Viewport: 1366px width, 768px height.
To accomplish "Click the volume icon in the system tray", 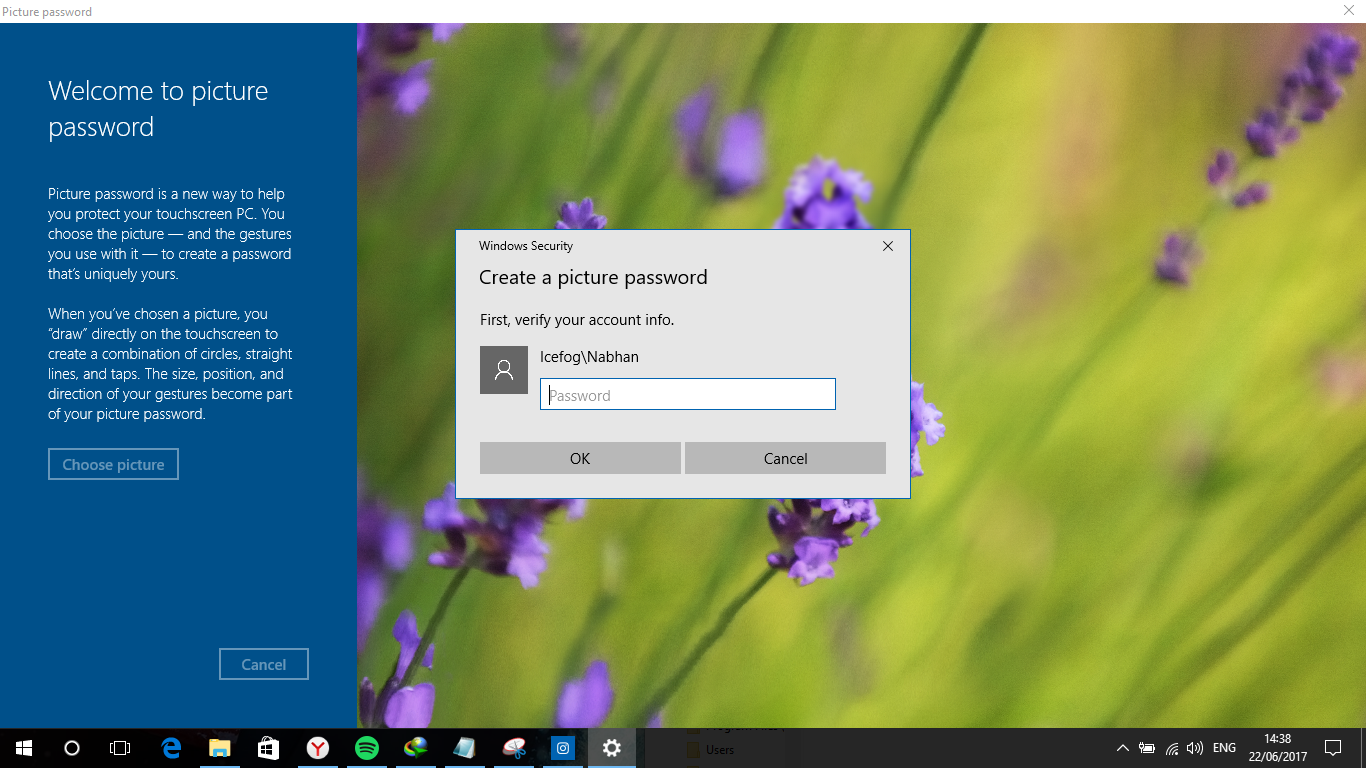I will (x=1194, y=747).
